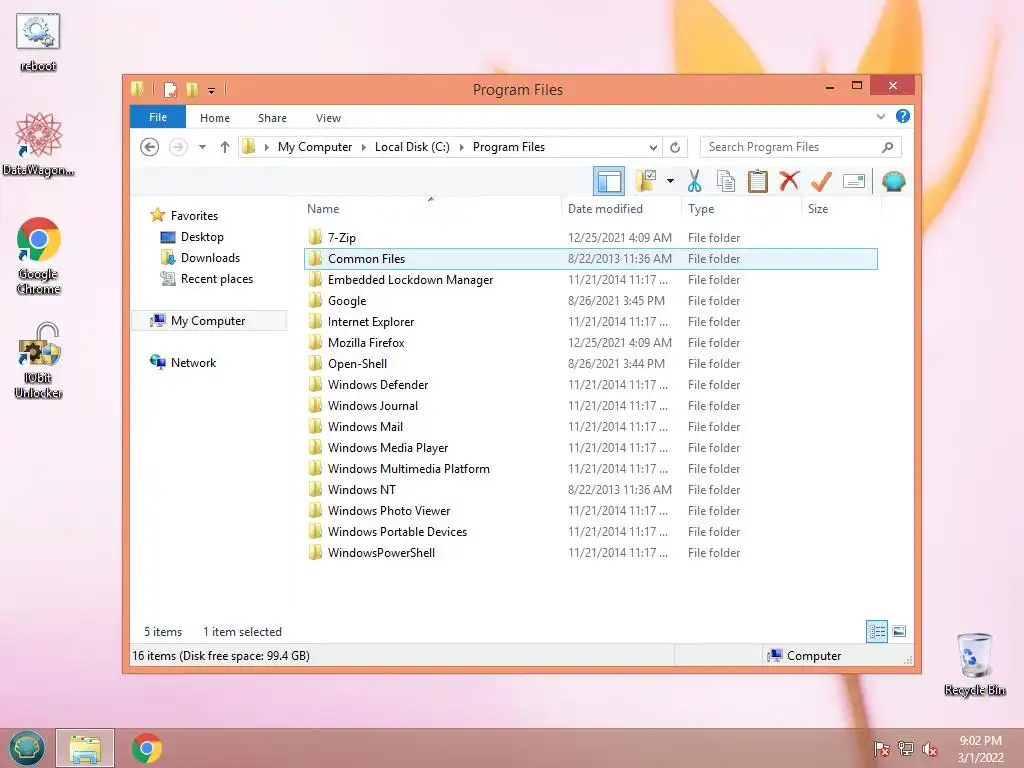Switch to Details view in status bar
Screen dimensions: 1024x768
(x=877, y=631)
